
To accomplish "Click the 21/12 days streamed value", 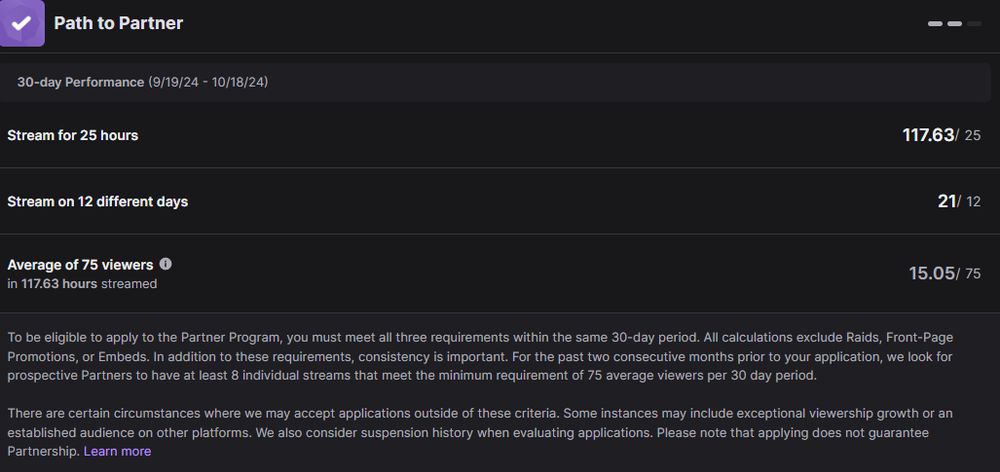I will [958, 201].
